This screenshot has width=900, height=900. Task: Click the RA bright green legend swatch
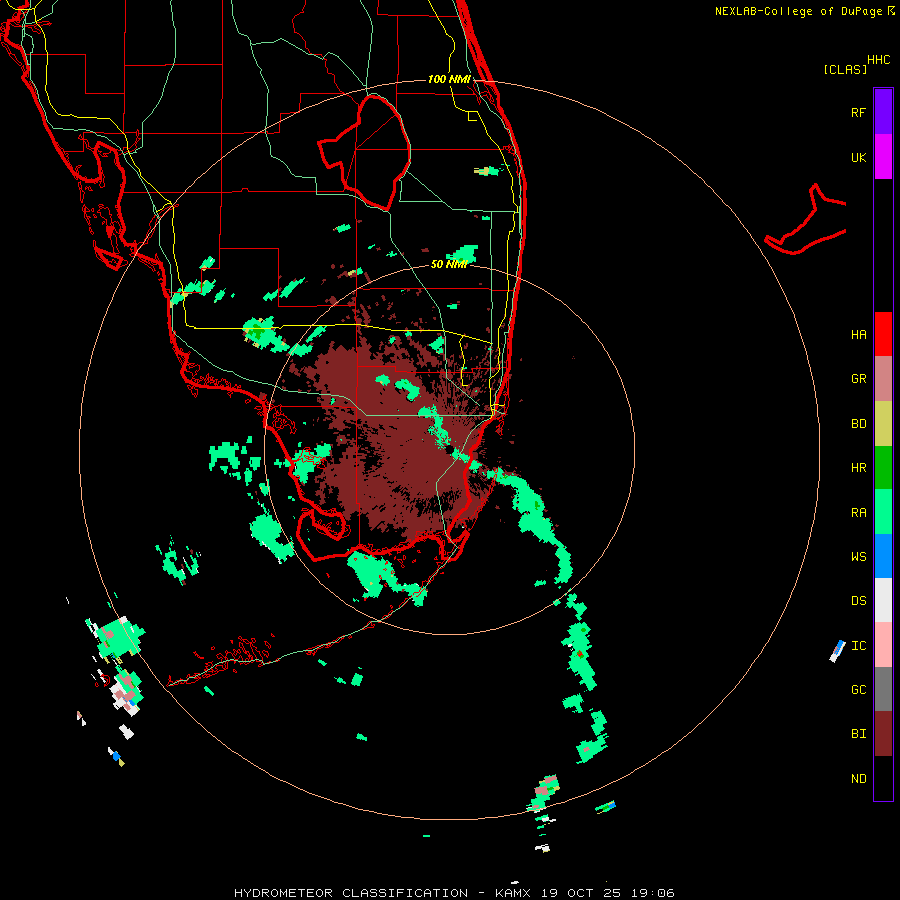pos(883,512)
